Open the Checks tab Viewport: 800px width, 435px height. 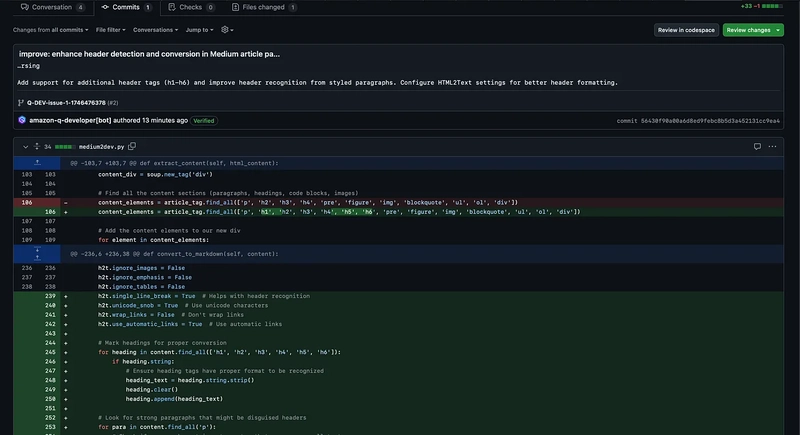[x=189, y=7]
